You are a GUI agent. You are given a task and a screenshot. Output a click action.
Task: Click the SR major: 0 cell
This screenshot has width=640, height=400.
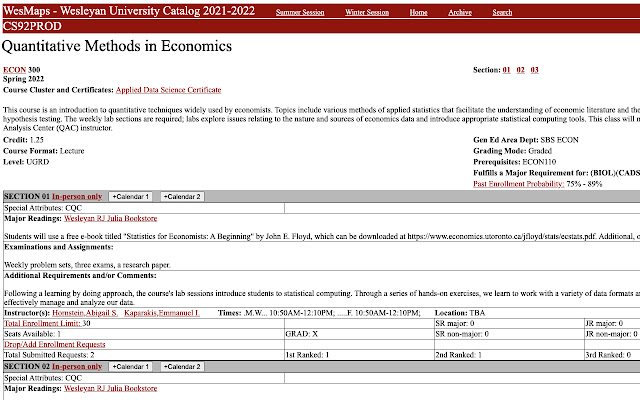pos(509,323)
